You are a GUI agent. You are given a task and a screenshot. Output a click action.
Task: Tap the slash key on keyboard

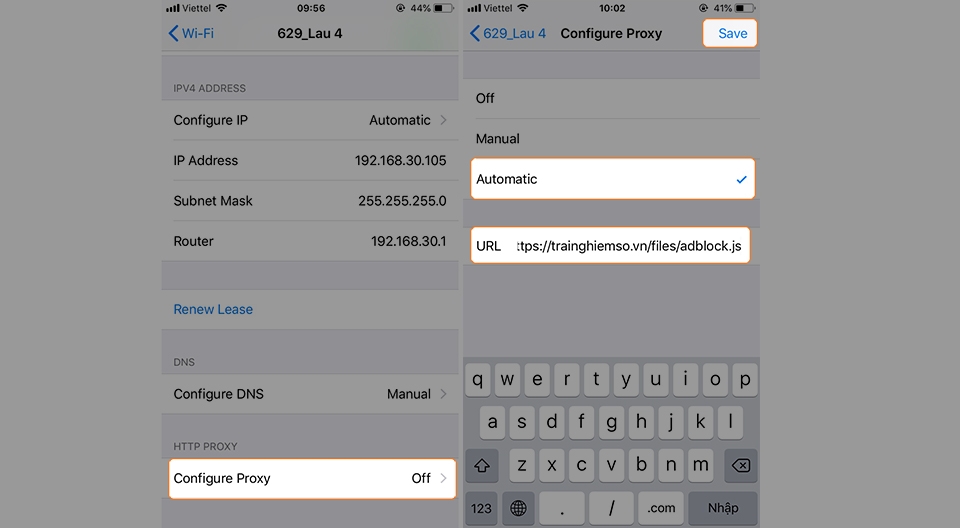click(612, 508)
